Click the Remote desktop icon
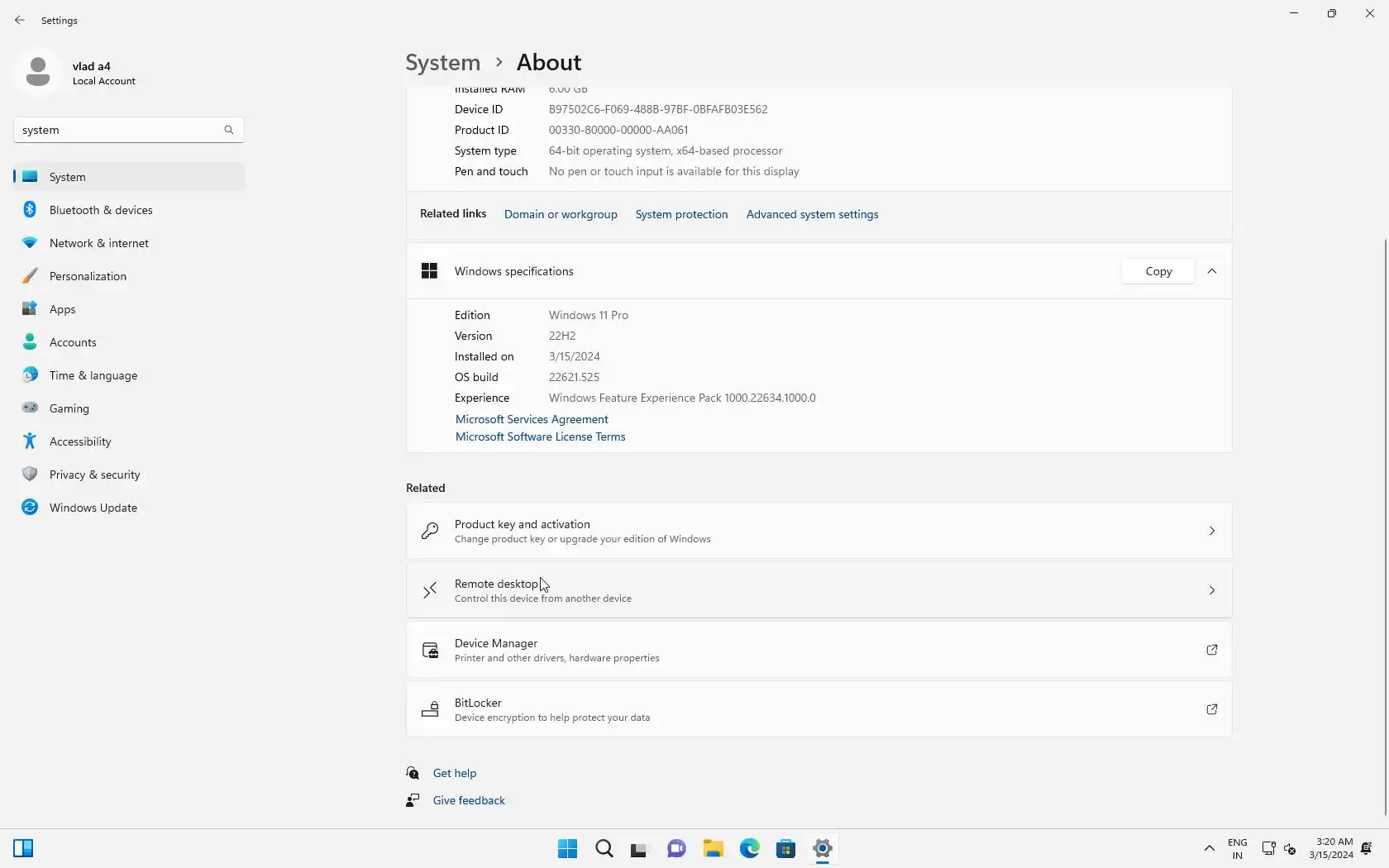This screenshot has width=1389, height=868. coord(430,590)
